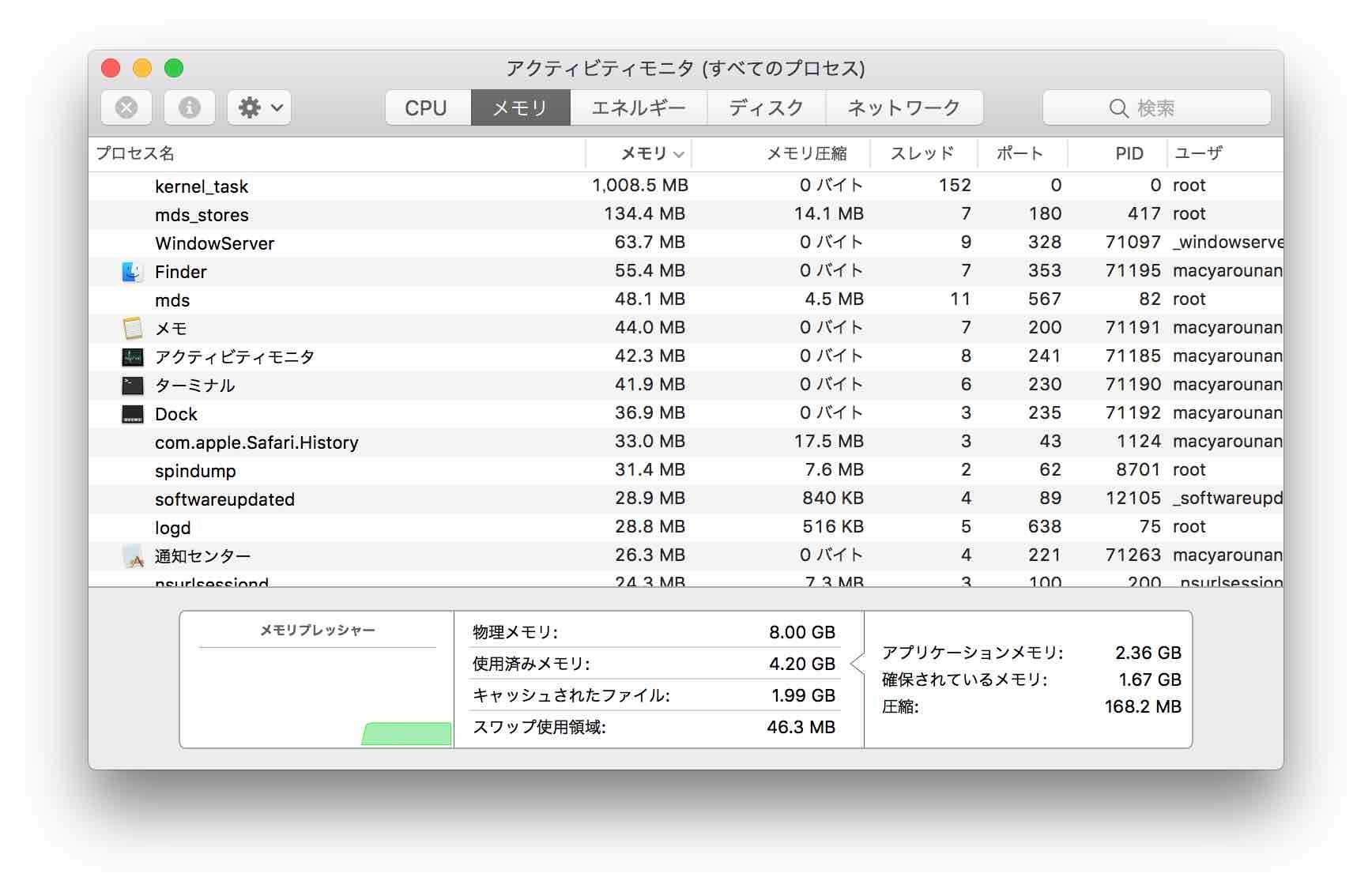Click the Finder app icon
This screenshot has height=896, width=1372.
132,272
